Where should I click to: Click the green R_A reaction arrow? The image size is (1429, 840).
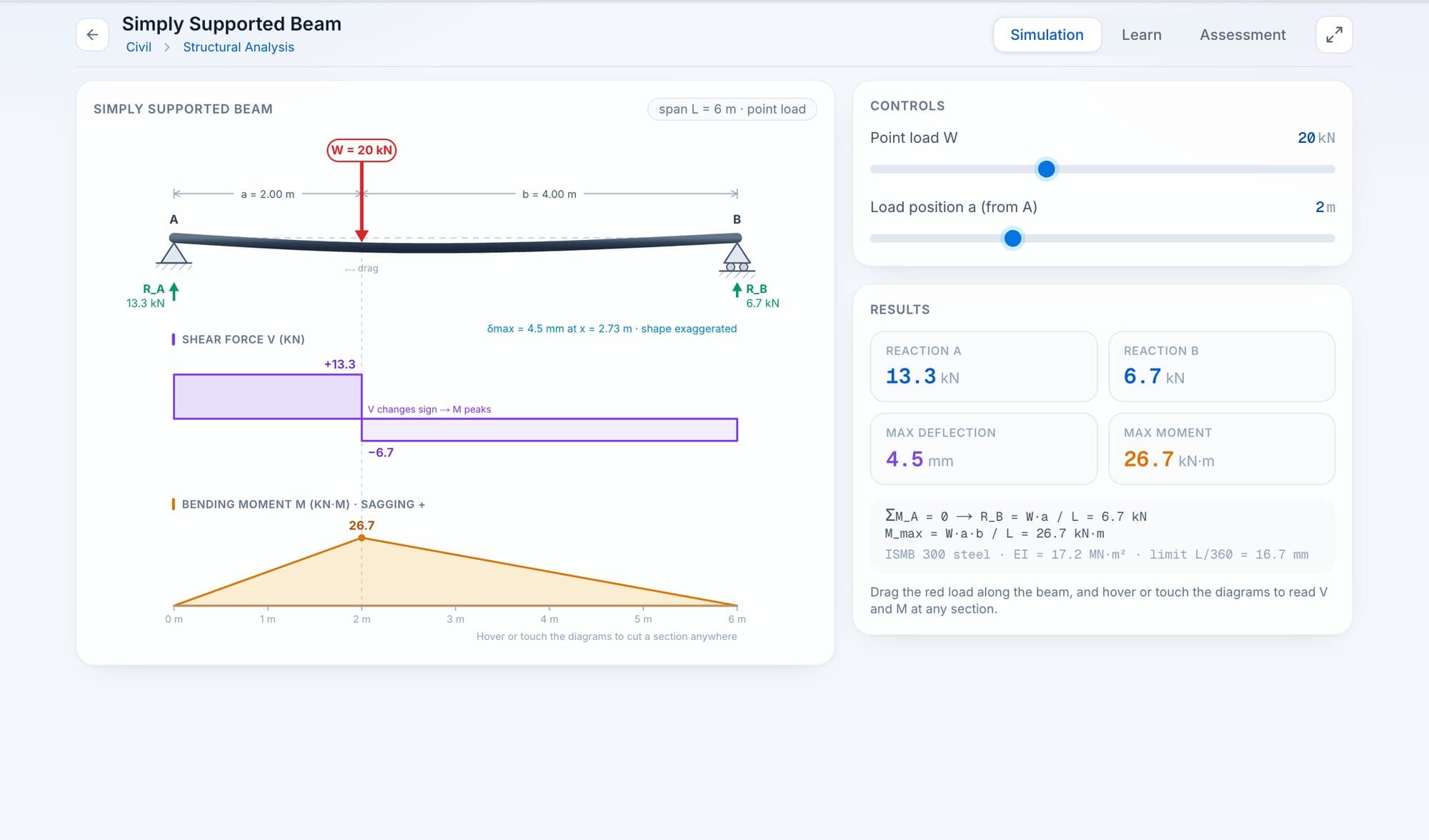pyautogui.click(x=174, y=291)
